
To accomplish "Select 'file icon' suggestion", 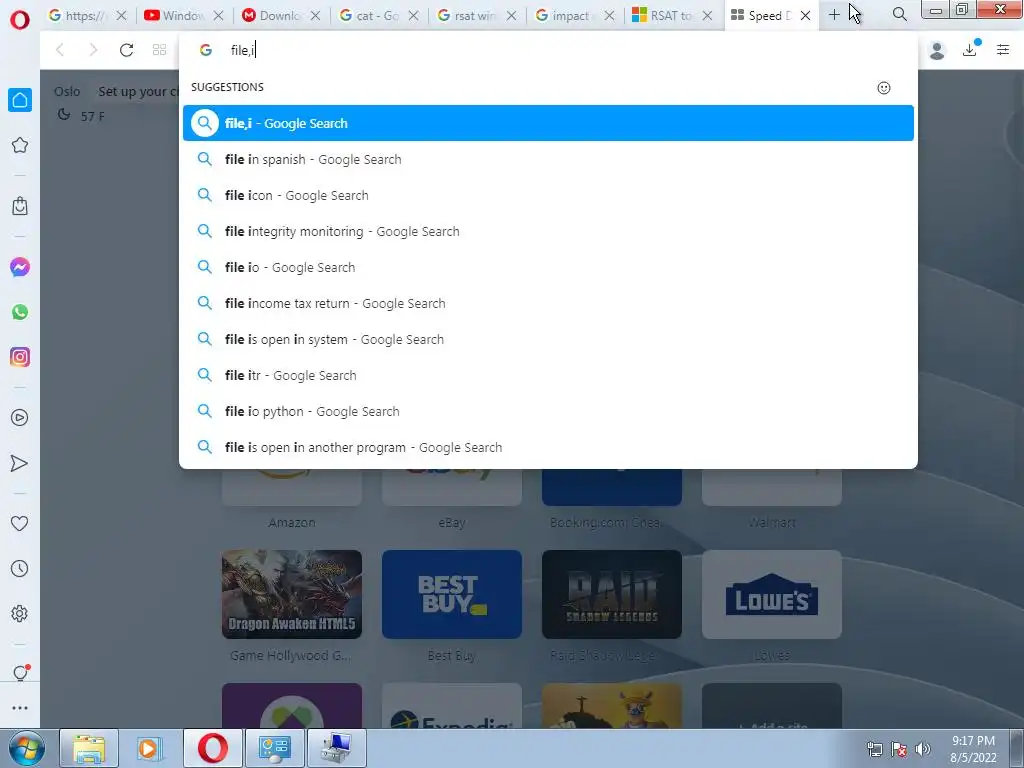I will (548, 195).
